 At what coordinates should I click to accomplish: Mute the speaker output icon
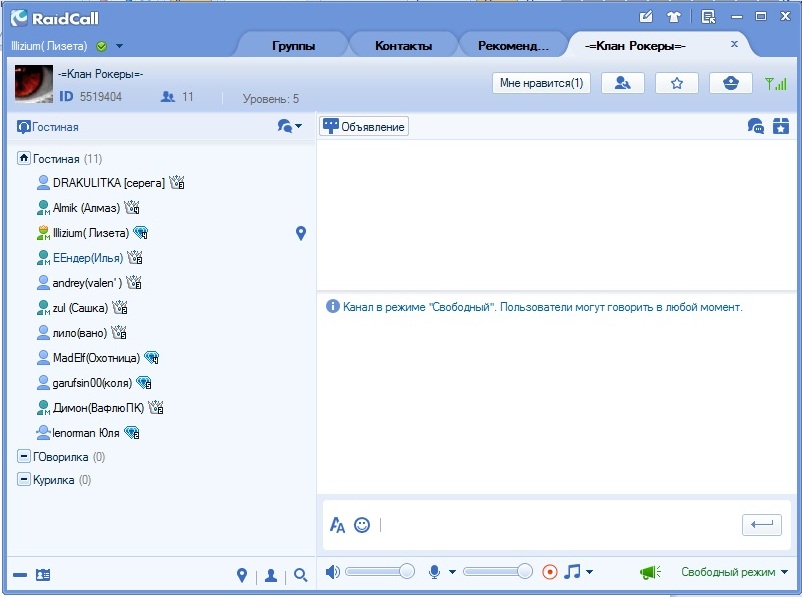tap(333, 572)
